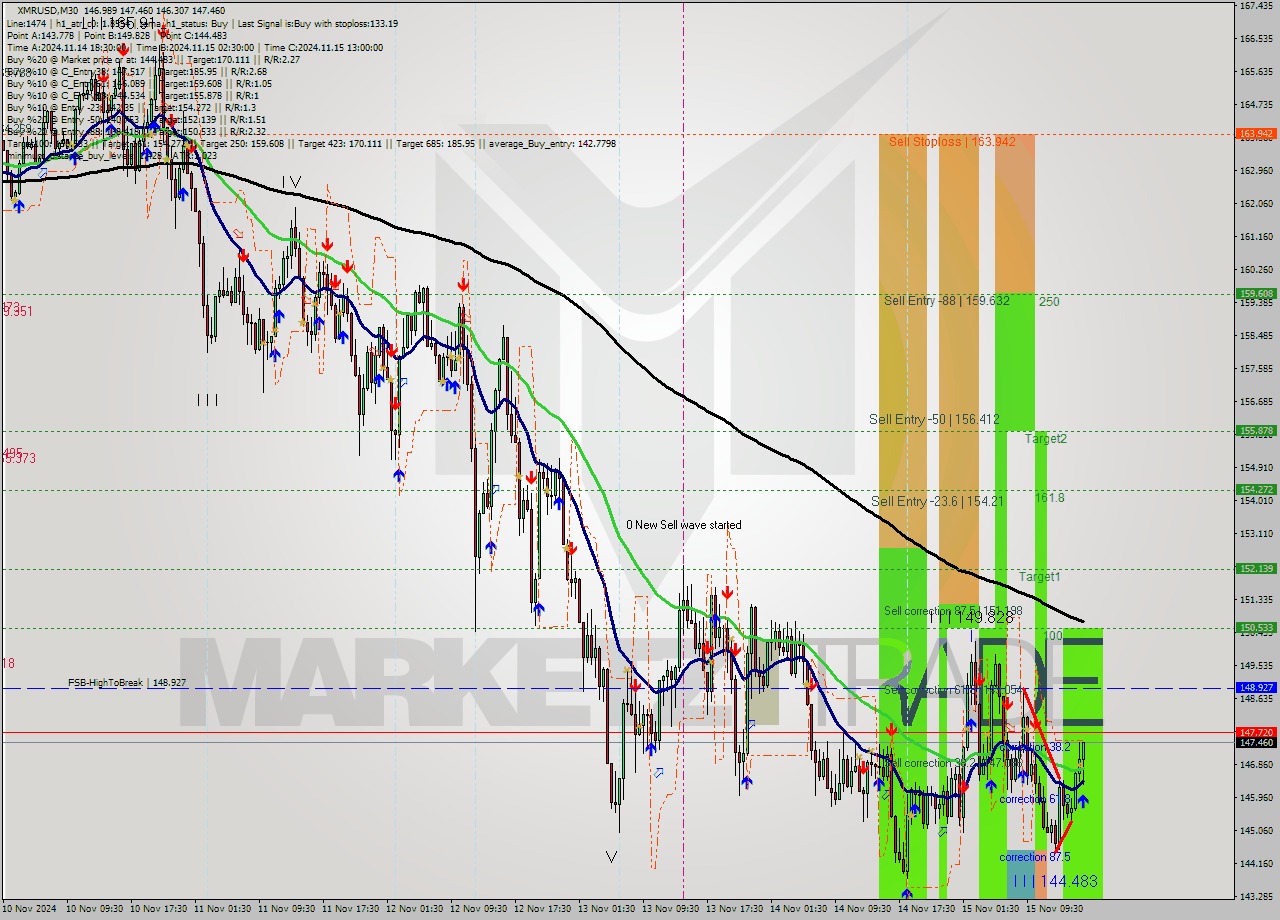Select the 'Sell Entry -88 | 159.632' label
The height and width of the screenshot is (920, 1280).
(x=946, y=300)
